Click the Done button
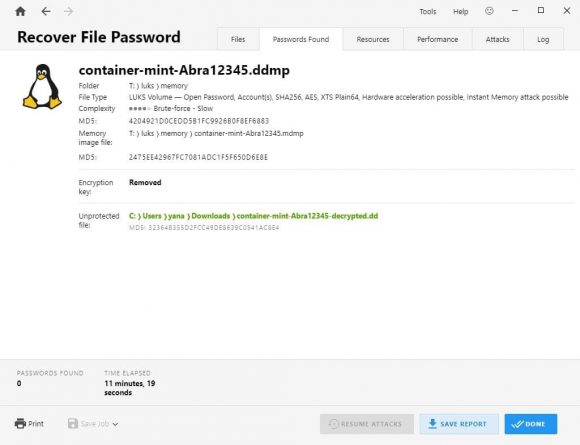 click(x=531, y=424)
